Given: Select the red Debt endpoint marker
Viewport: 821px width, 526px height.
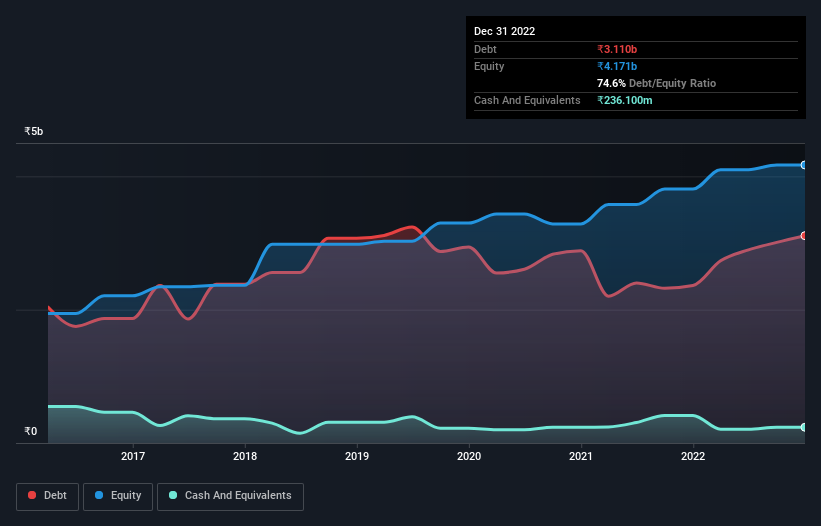Looking at the screenshot, I should coord(804,236).
